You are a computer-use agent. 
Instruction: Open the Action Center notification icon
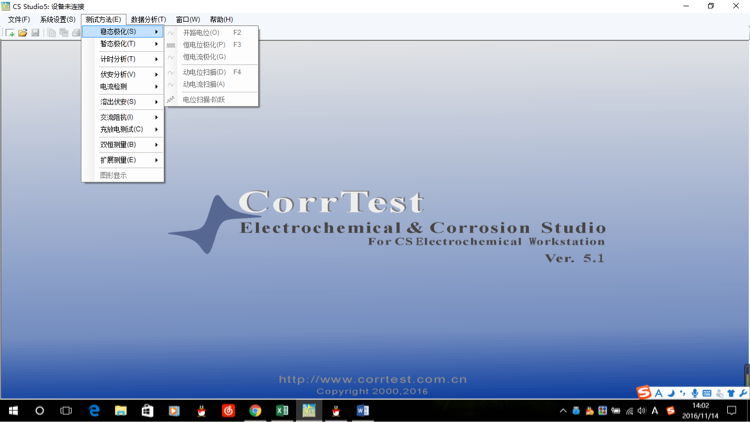click(x=731, y=411)
